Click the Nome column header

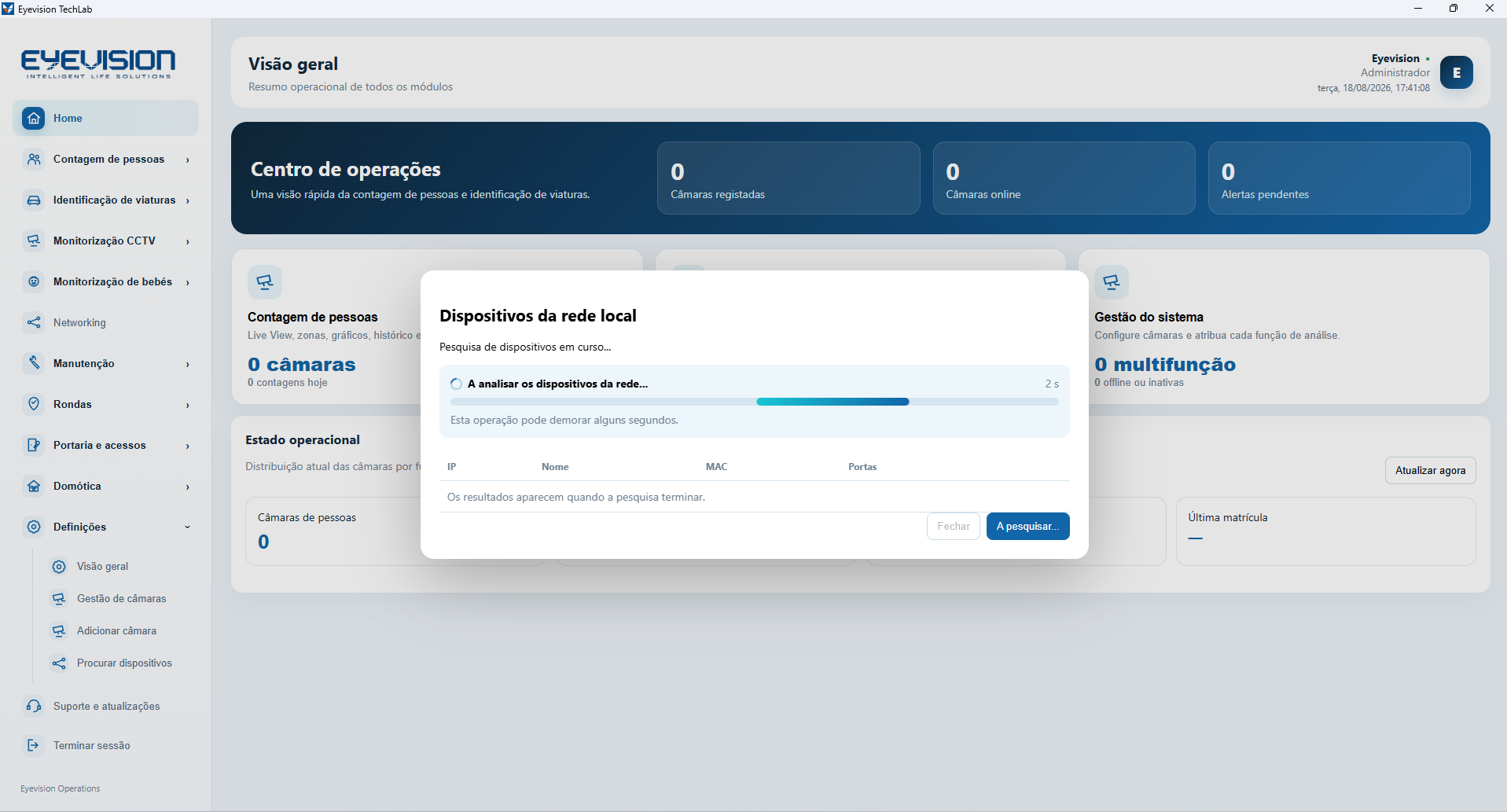click(555, 467)
